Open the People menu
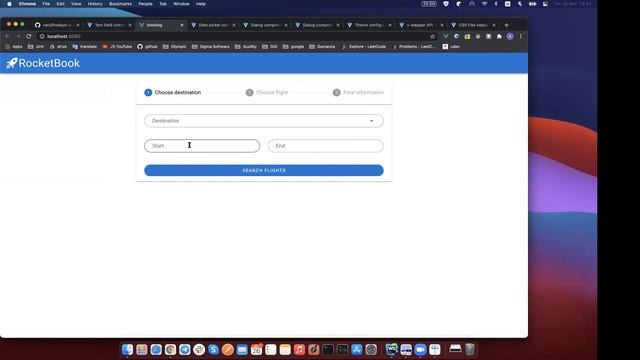This screenshot has width=640, height=360. [145, 4]
